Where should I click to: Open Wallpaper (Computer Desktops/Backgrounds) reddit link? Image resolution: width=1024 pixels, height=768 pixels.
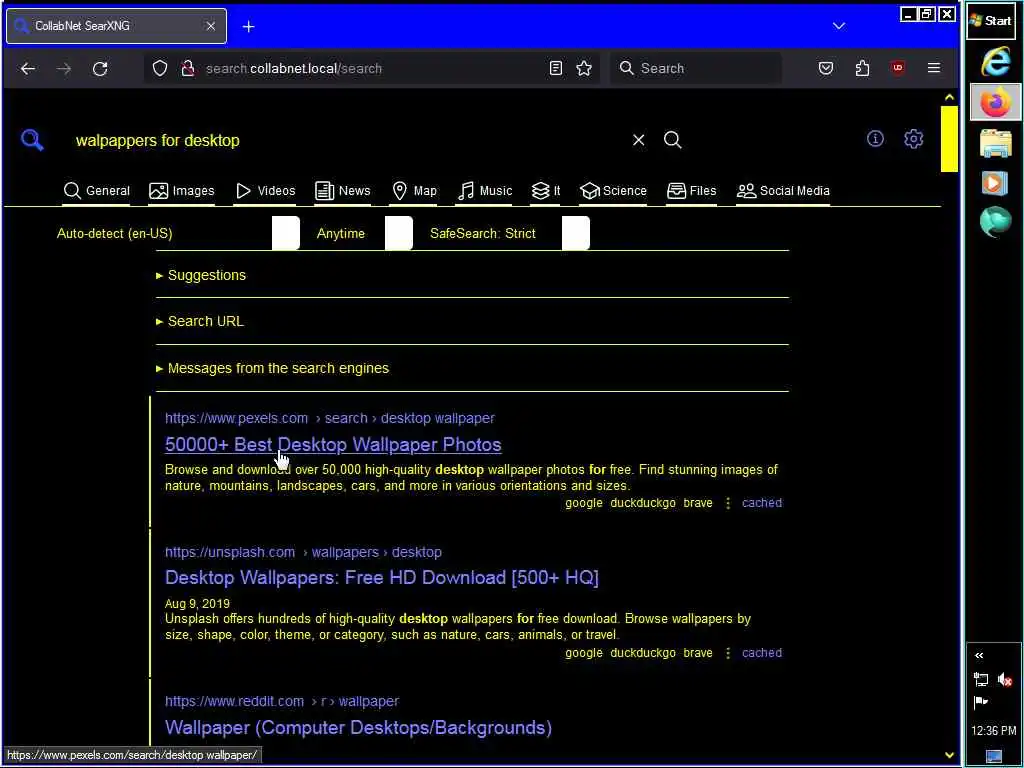coord(358,728)
